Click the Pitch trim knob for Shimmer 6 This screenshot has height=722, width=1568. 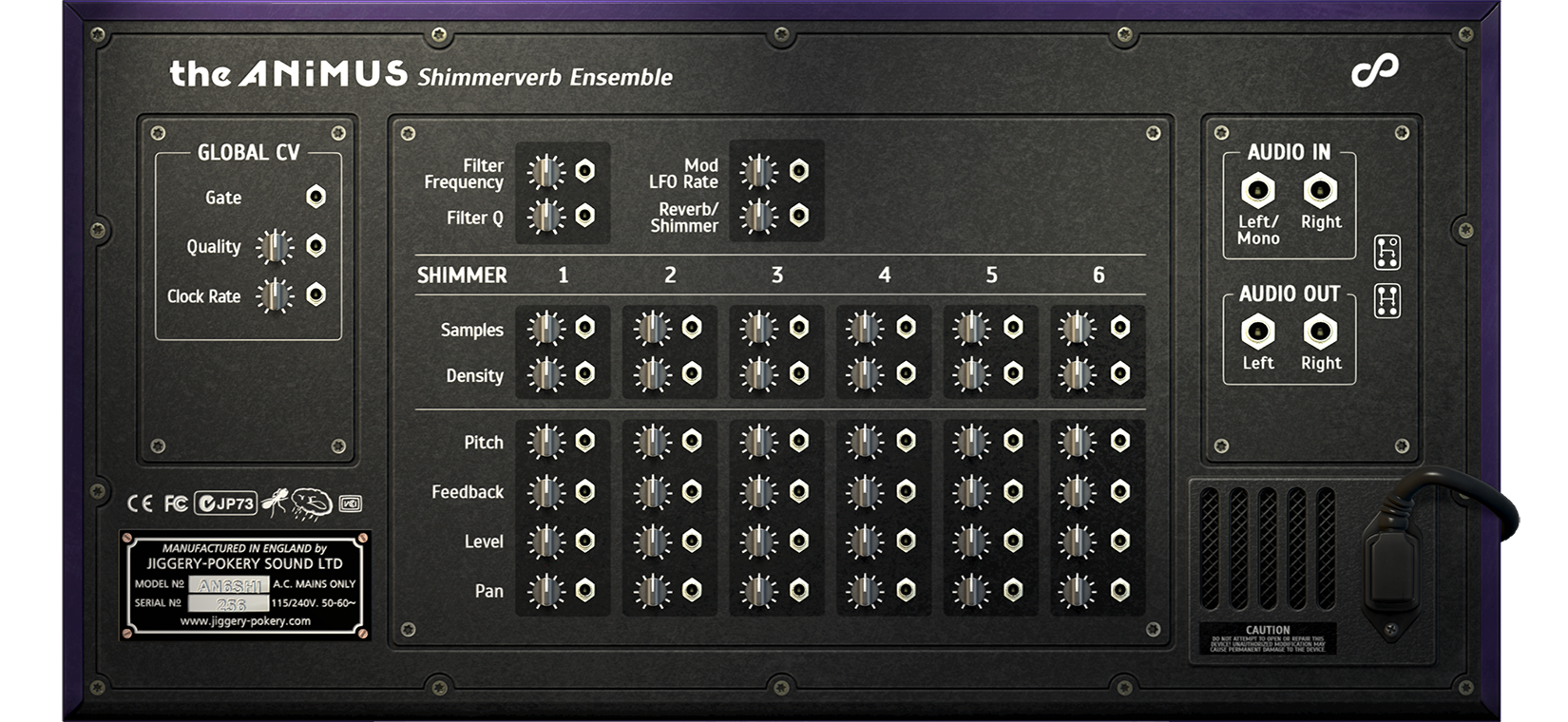(x=1078, y=442)
